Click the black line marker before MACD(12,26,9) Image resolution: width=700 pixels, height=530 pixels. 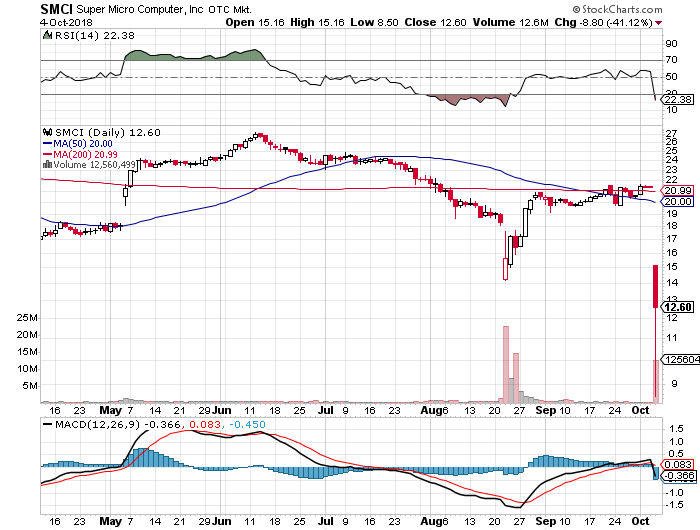(47, 424)
